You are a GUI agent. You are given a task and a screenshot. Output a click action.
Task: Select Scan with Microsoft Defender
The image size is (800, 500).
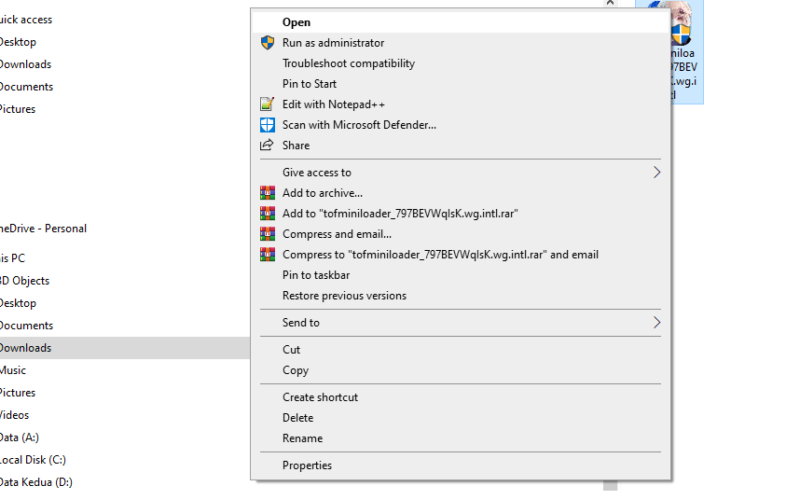click(460, 125)
